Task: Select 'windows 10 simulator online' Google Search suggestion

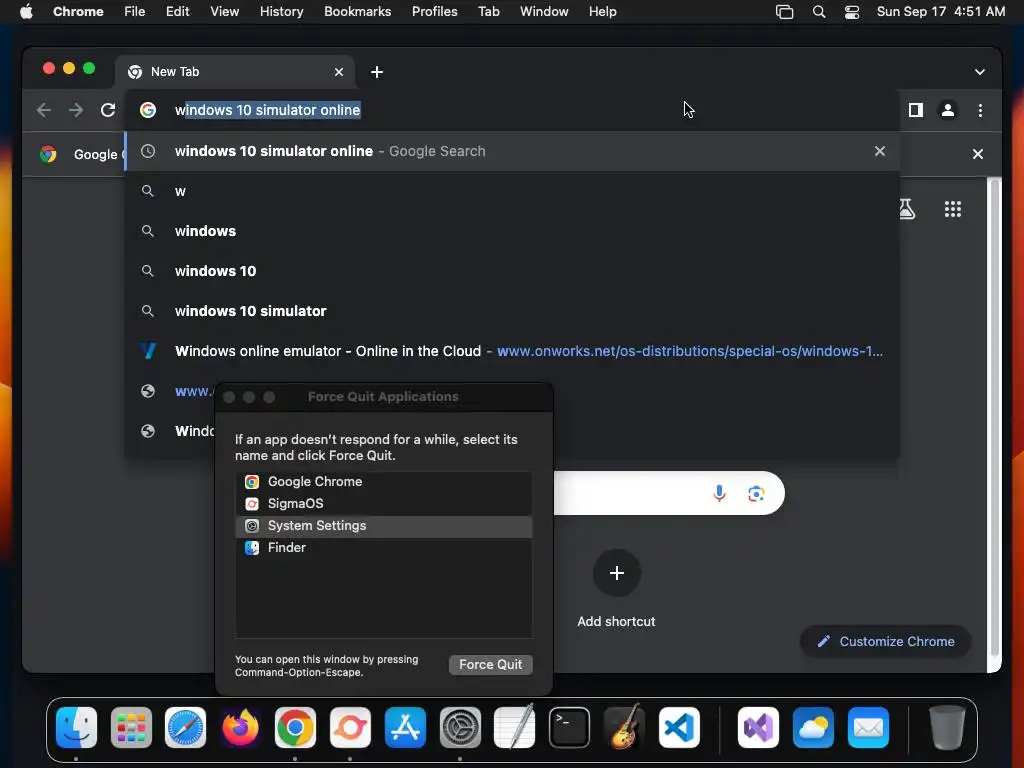Action: [512, 151]
